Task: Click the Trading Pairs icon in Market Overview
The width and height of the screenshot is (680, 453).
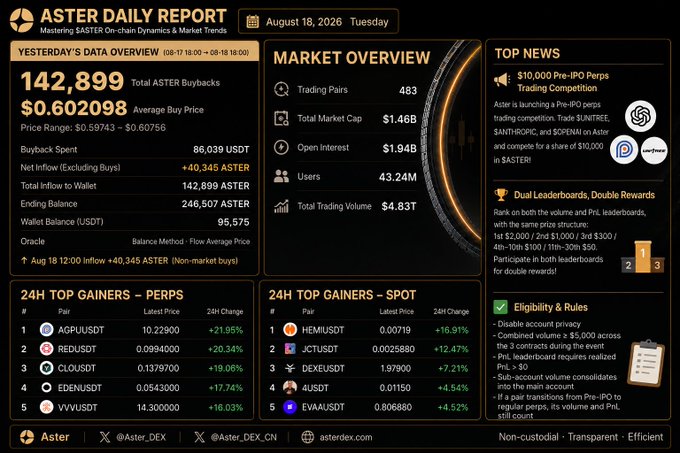Action: click(281, 89)
